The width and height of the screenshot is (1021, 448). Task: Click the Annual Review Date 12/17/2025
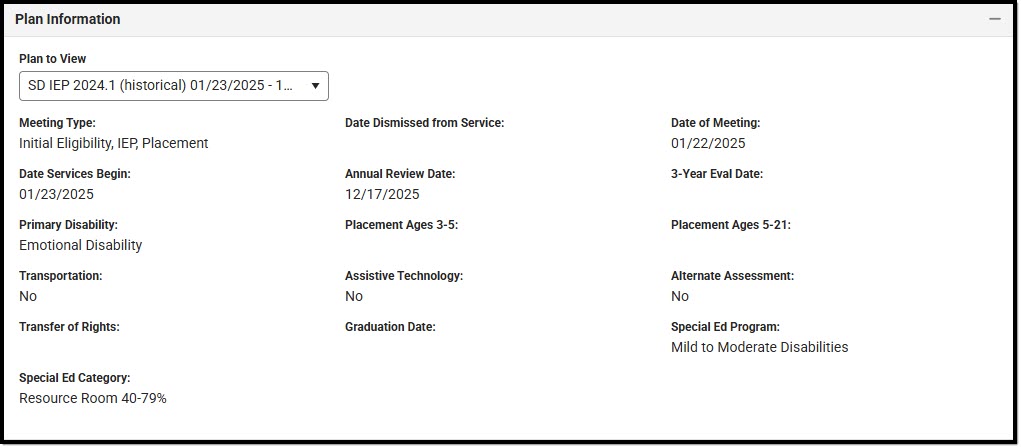pos(382,194)
